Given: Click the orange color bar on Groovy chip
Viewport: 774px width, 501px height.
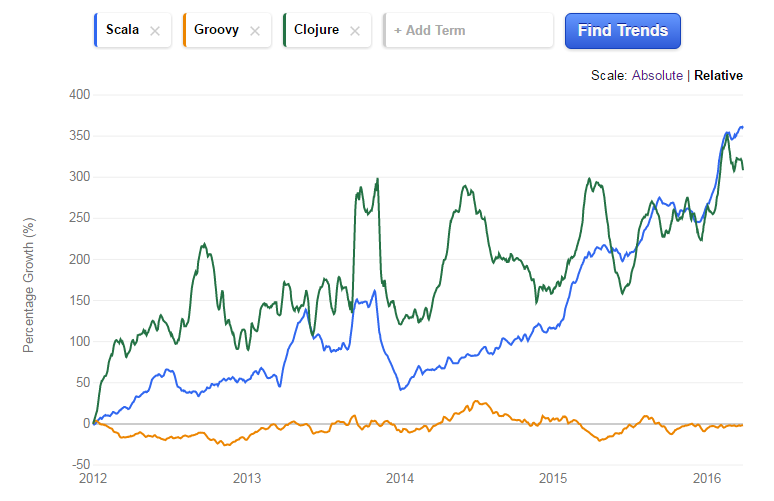Looking at the screenshot, I should (x=186, y=30).
